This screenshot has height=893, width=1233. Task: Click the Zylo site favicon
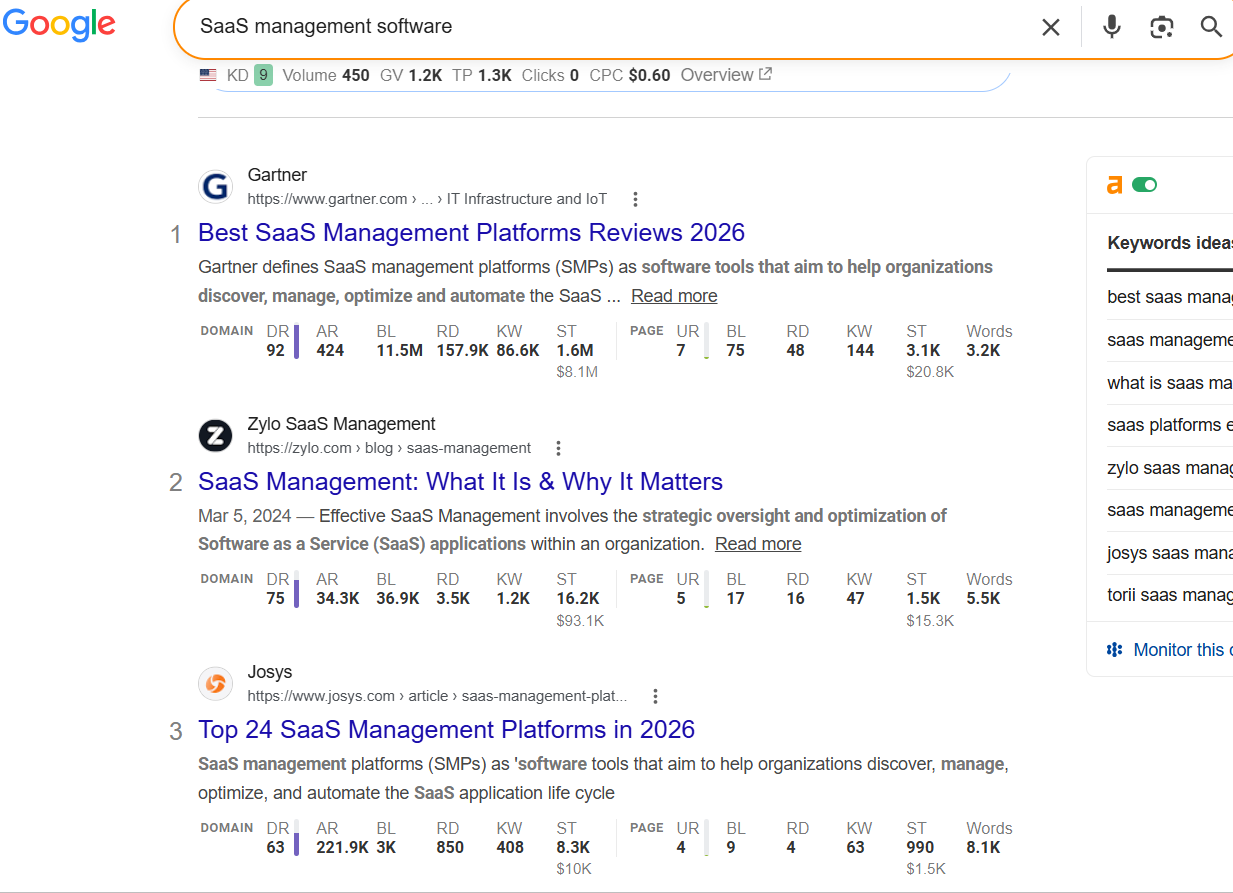pos(215,436)
